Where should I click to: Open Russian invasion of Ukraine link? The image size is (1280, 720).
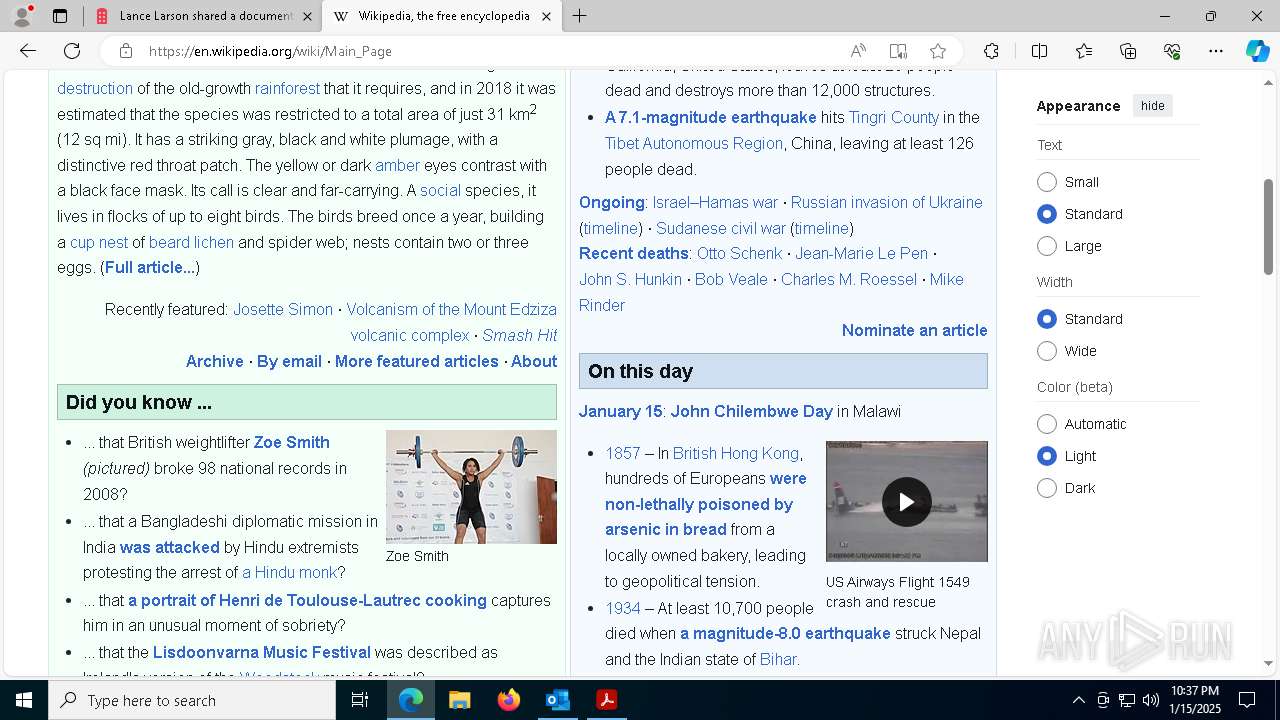(886, 202)
